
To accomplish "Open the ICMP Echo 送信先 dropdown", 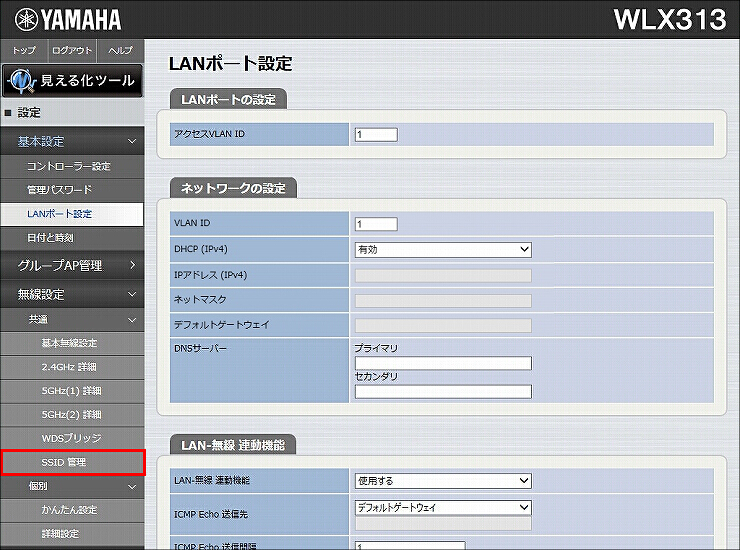I will (x=443, y=508).
